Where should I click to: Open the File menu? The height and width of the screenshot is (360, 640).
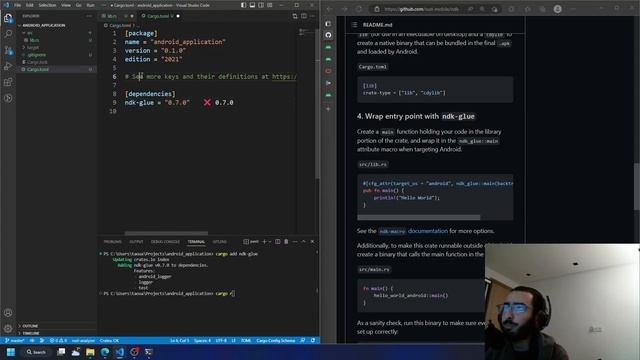18,5
